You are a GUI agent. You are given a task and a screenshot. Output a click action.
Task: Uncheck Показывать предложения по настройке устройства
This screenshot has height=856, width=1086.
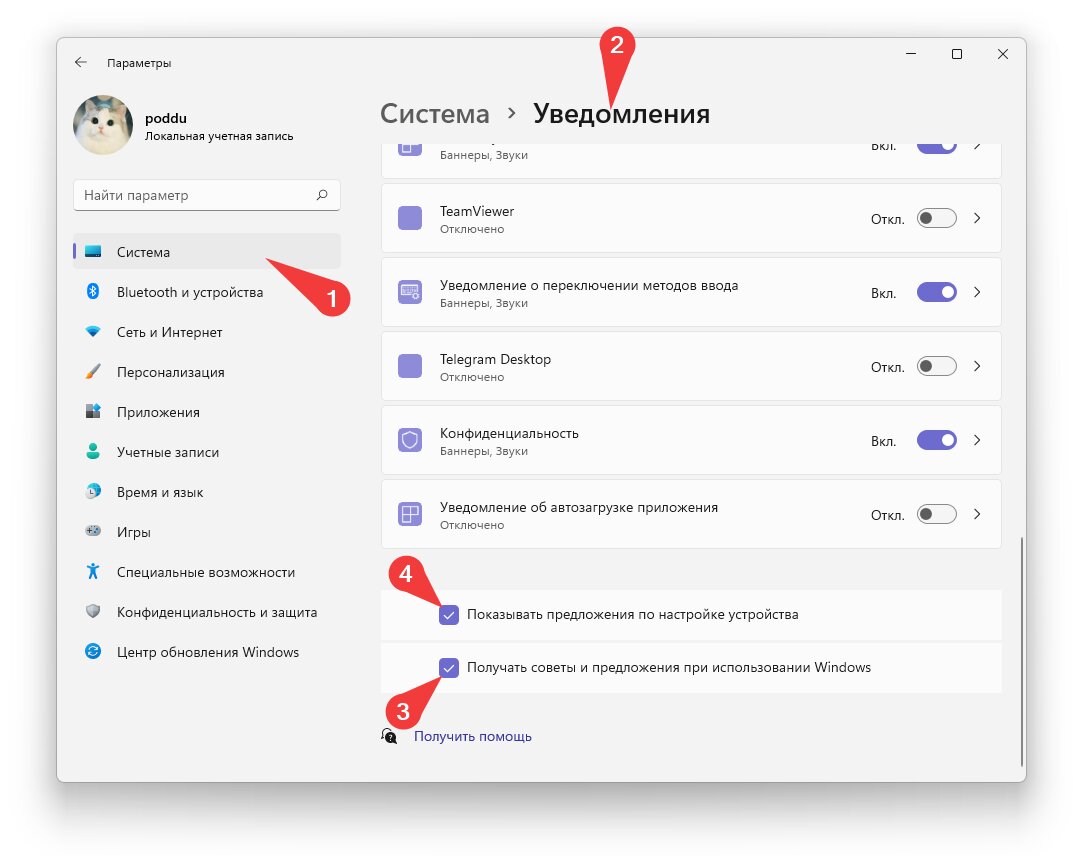point(449,614)
